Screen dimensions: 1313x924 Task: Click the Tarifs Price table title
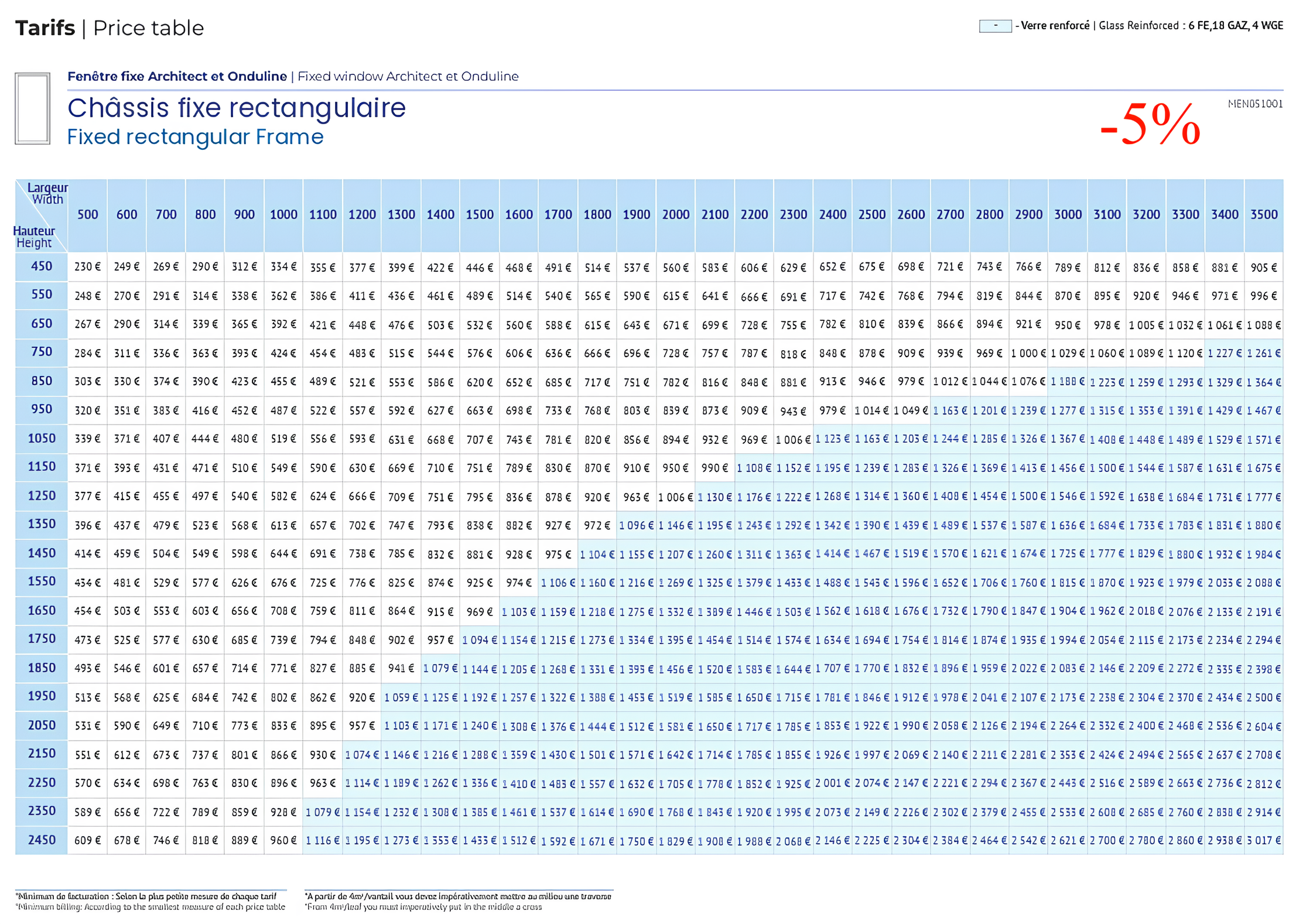pos(110,28)
